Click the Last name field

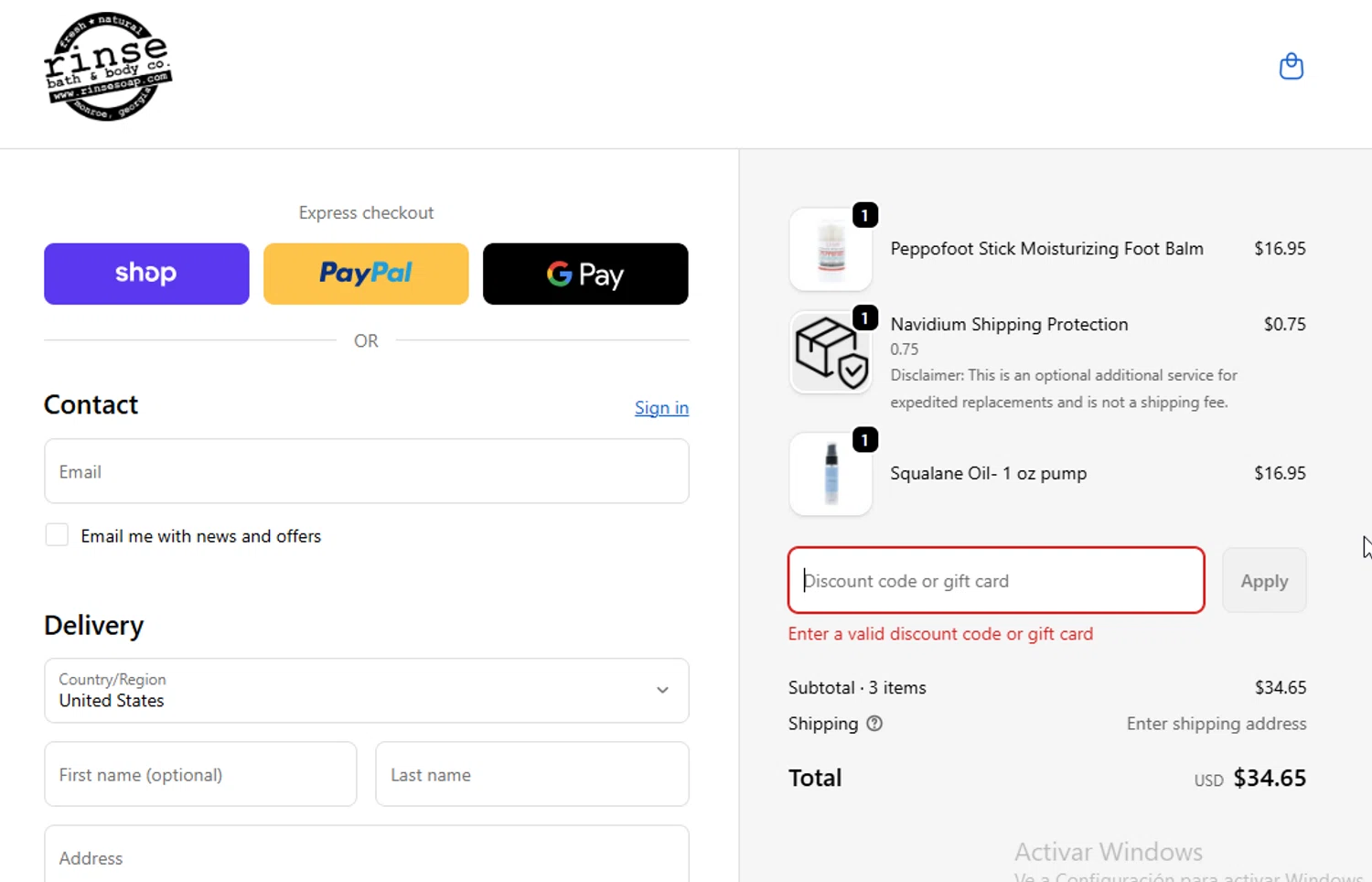pos(531,774)
